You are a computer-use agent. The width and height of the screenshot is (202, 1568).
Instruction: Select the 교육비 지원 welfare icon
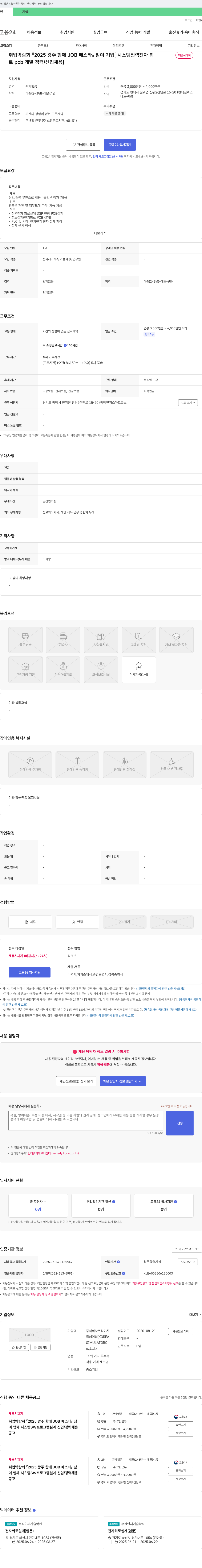click(138, 640)
